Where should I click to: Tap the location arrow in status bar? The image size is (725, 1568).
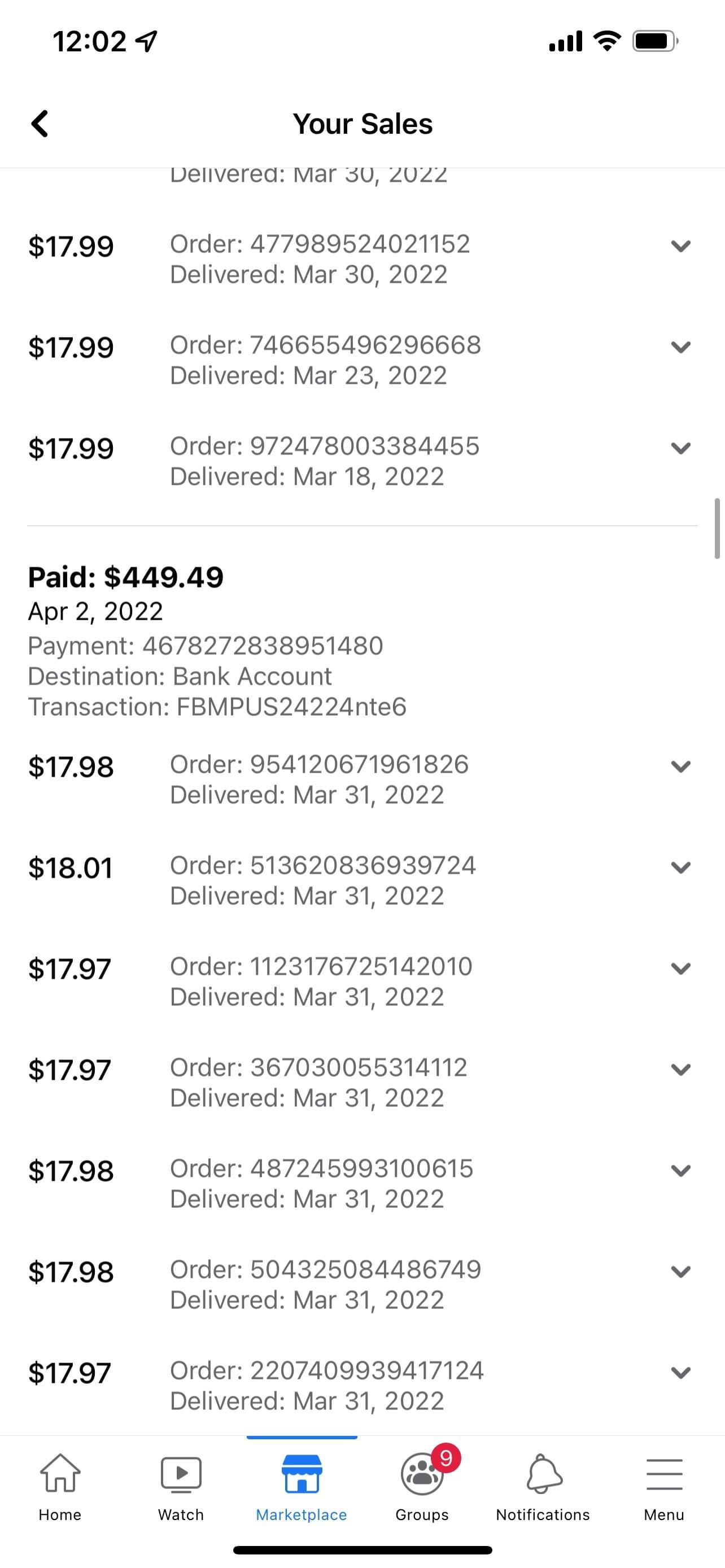(146, 41)
